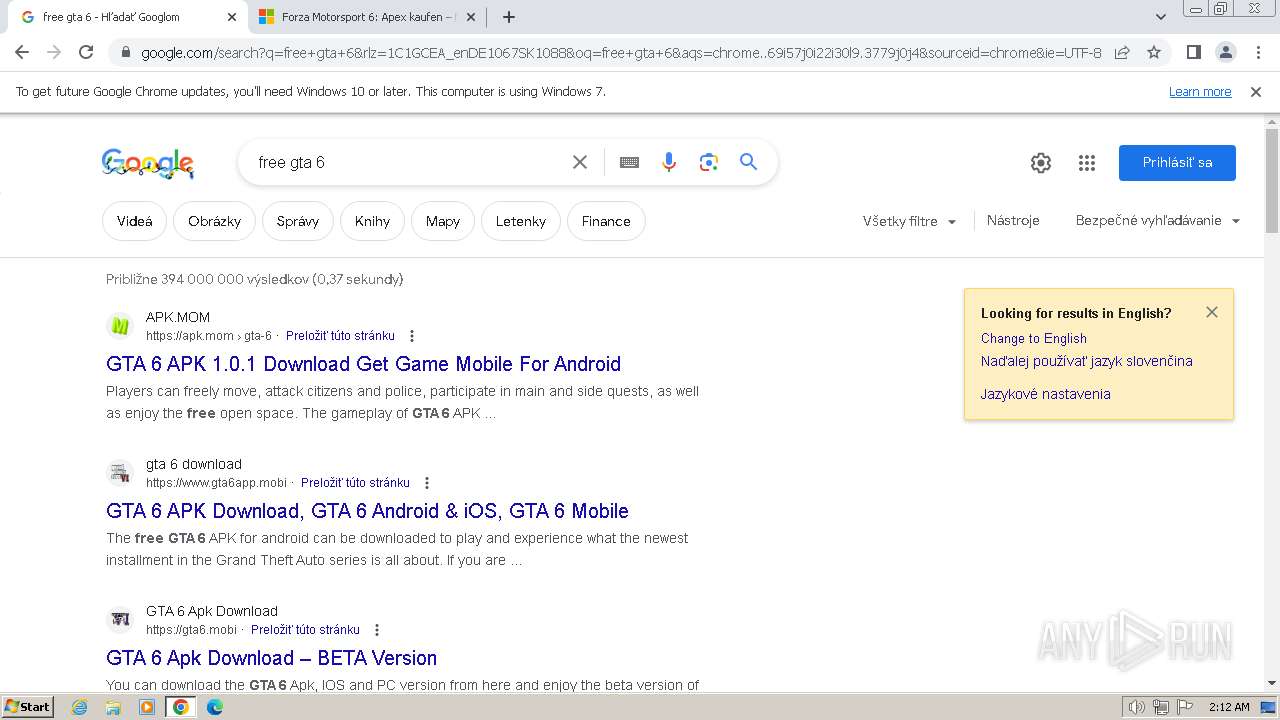Open the Action Center flag in tray
The width and height of the screenshot is (1280, 720).
click(1183, 707)
